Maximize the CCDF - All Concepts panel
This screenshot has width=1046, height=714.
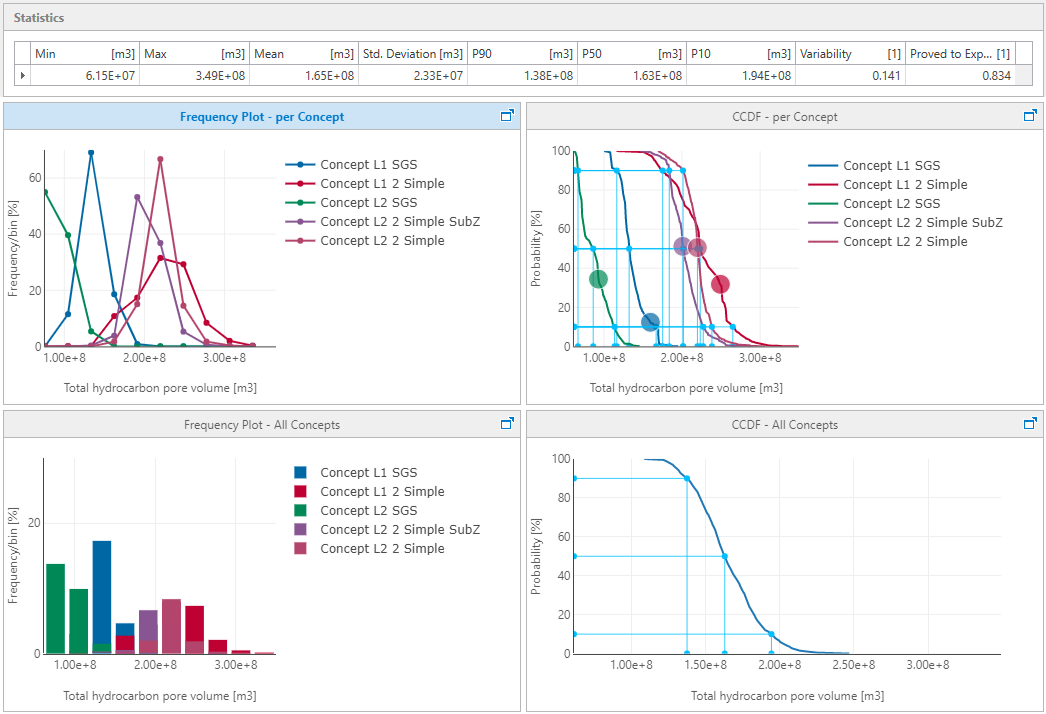(1030, 424)
